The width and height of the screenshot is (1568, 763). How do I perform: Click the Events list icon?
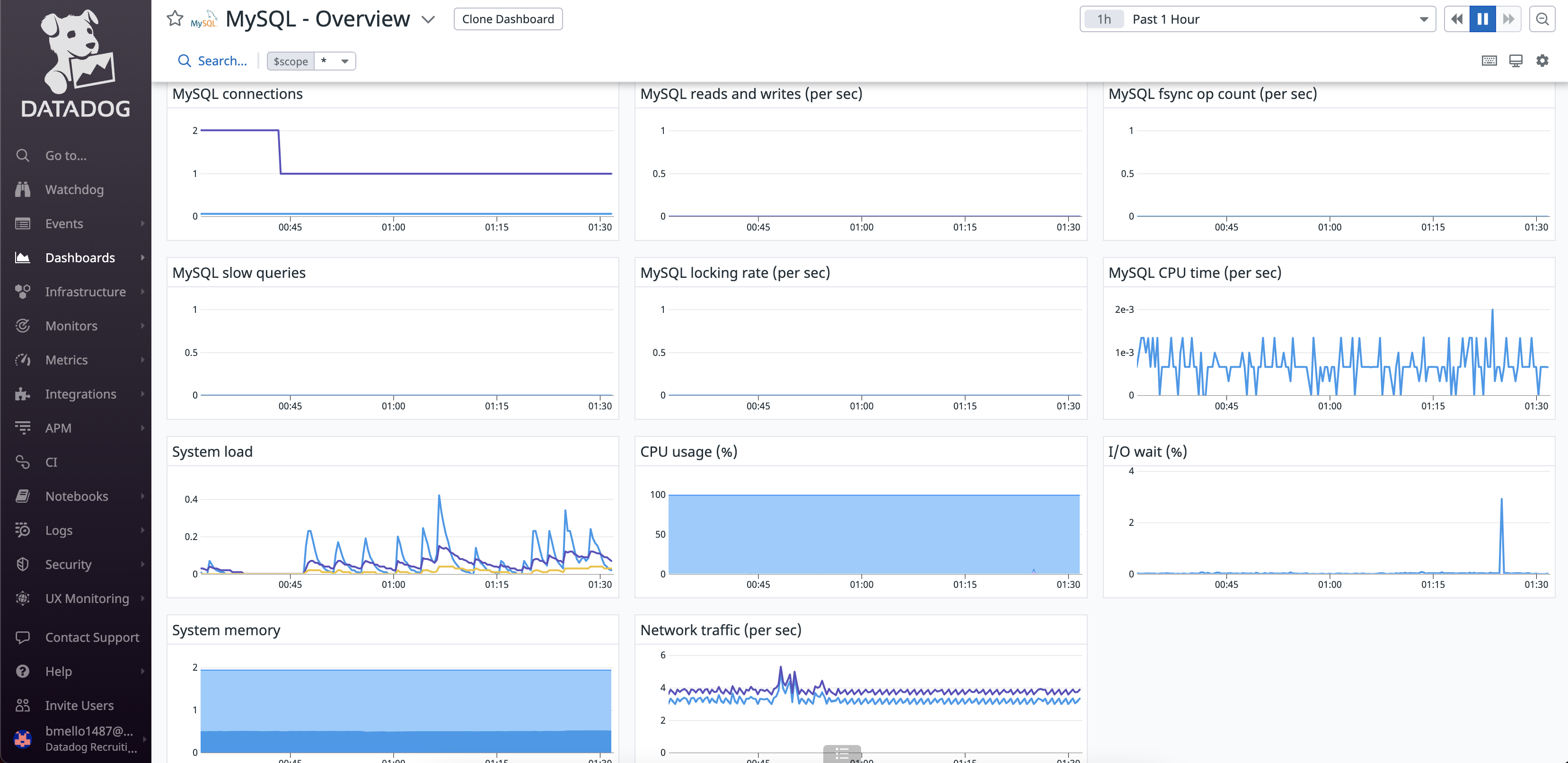pos(23,223)
